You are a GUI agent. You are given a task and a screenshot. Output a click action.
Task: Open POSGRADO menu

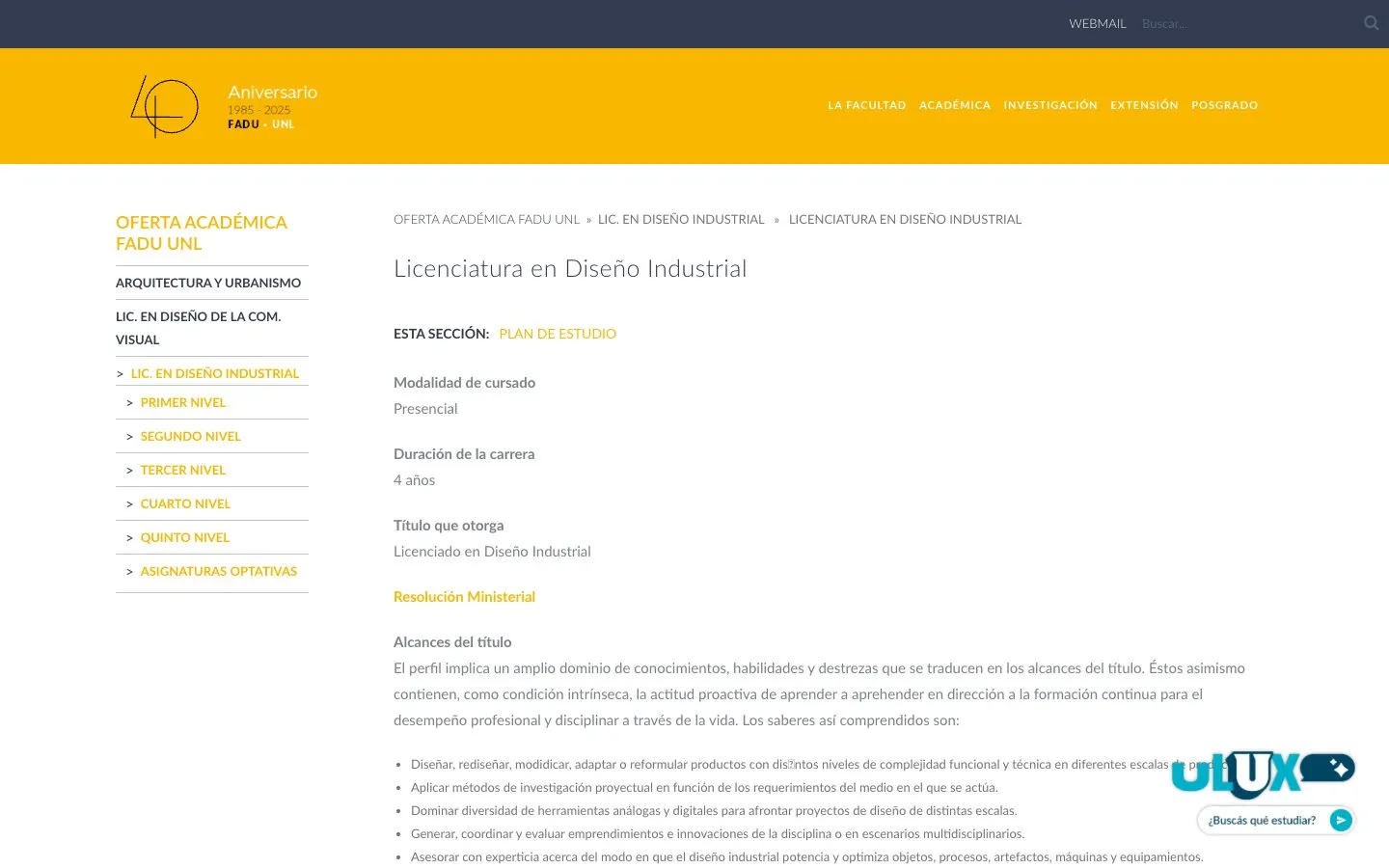coord(1225,105)
